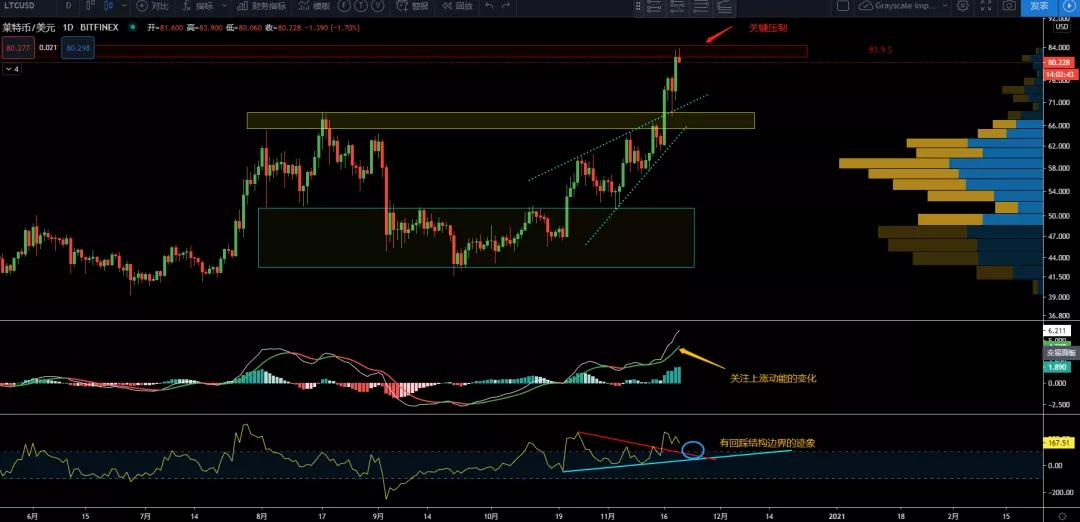Click the 莱特币/美元 chart title
This screenshot has width=1080, height=522.
[x=28, y=28]
